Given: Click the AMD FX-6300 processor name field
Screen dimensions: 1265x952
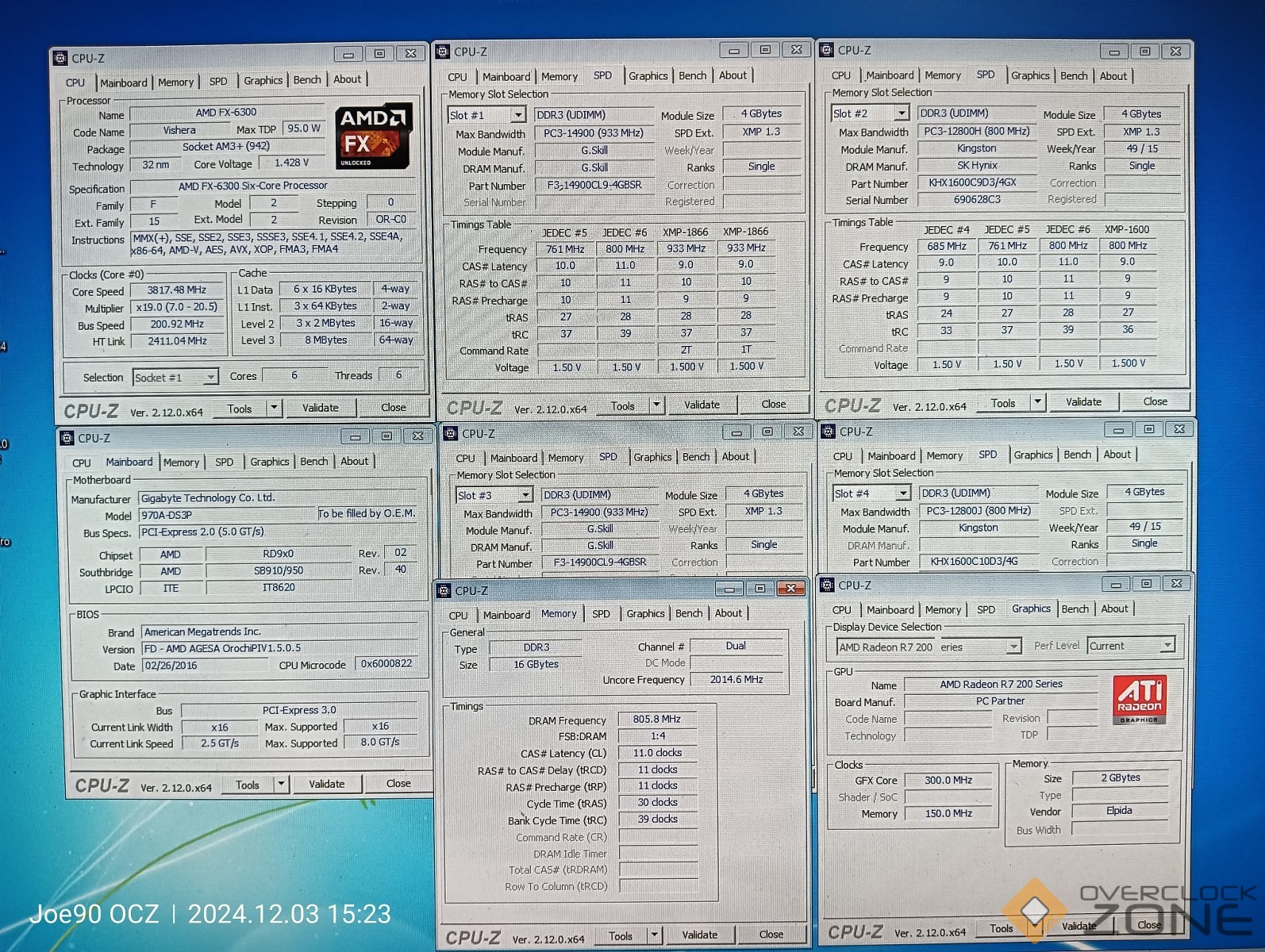Looking at the screenshot, I should [227, 113].
